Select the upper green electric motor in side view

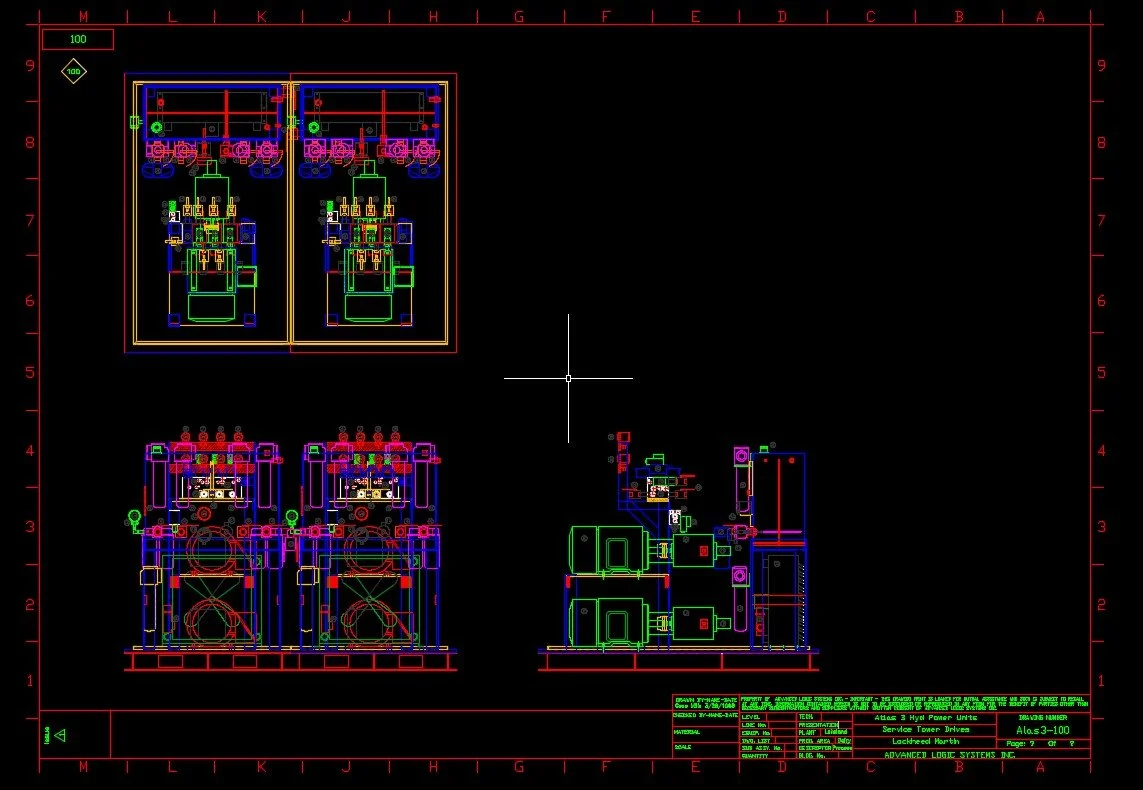[x=609, y=550]
